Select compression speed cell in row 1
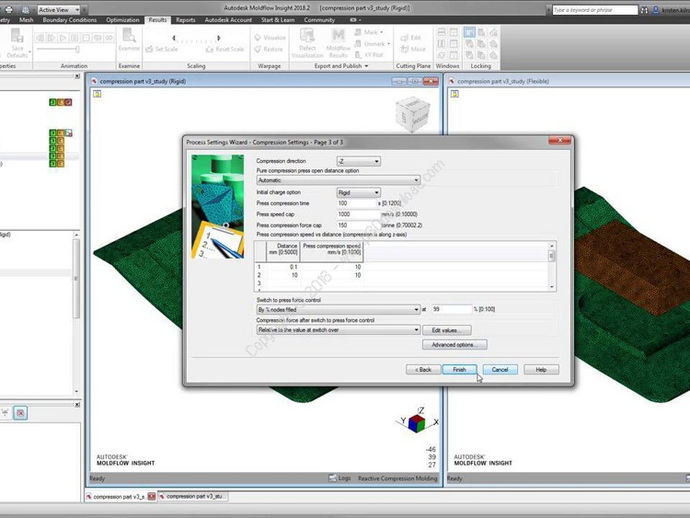The image size is (690, 518). (331, 267)
